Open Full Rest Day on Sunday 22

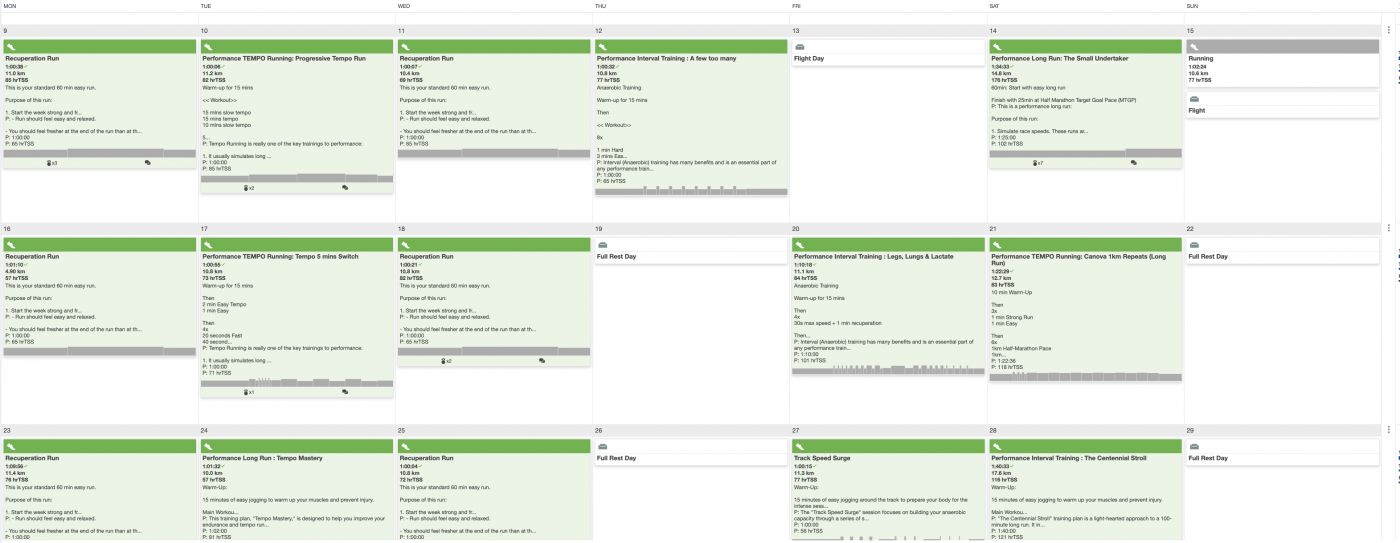click(x=1207, y=256)
